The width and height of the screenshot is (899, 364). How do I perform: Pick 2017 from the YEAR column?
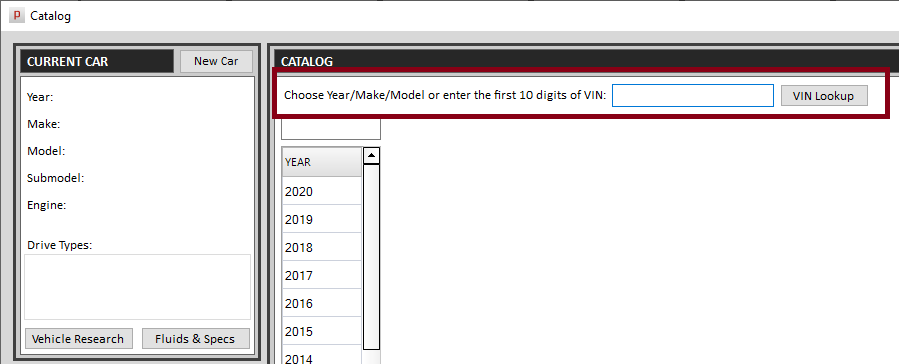pos(322,276)
